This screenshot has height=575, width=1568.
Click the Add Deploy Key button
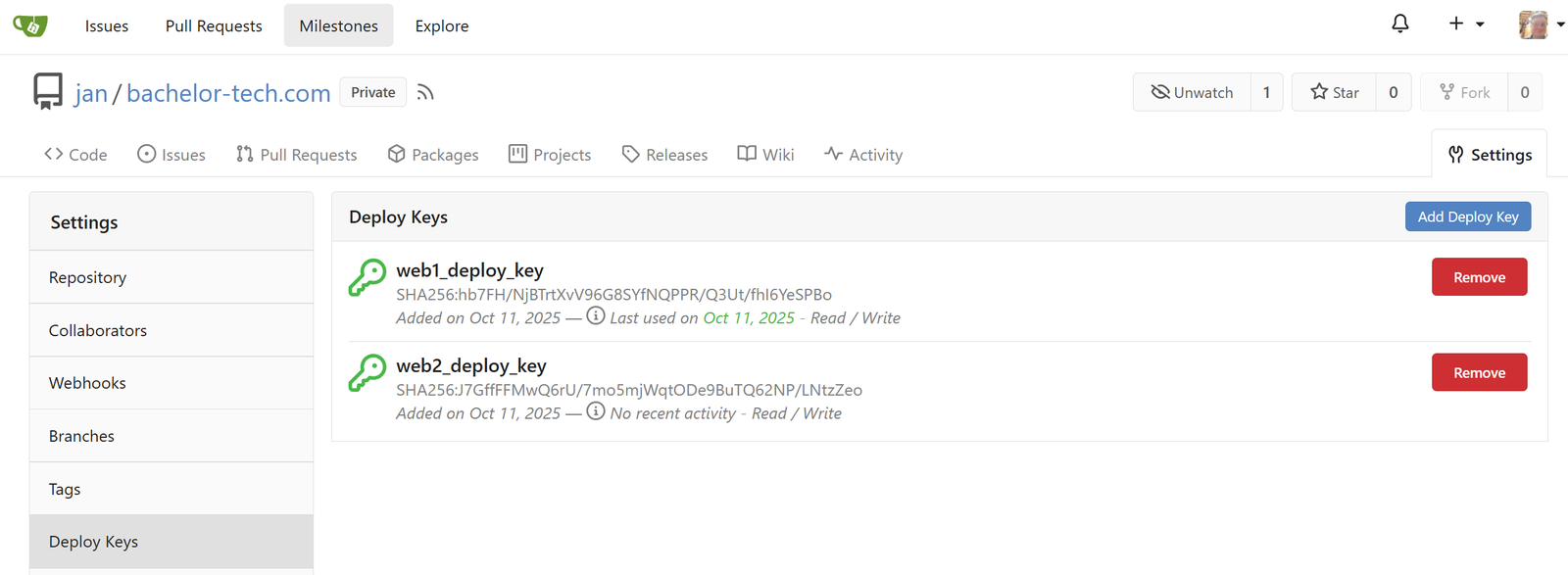click(1468, 216)
